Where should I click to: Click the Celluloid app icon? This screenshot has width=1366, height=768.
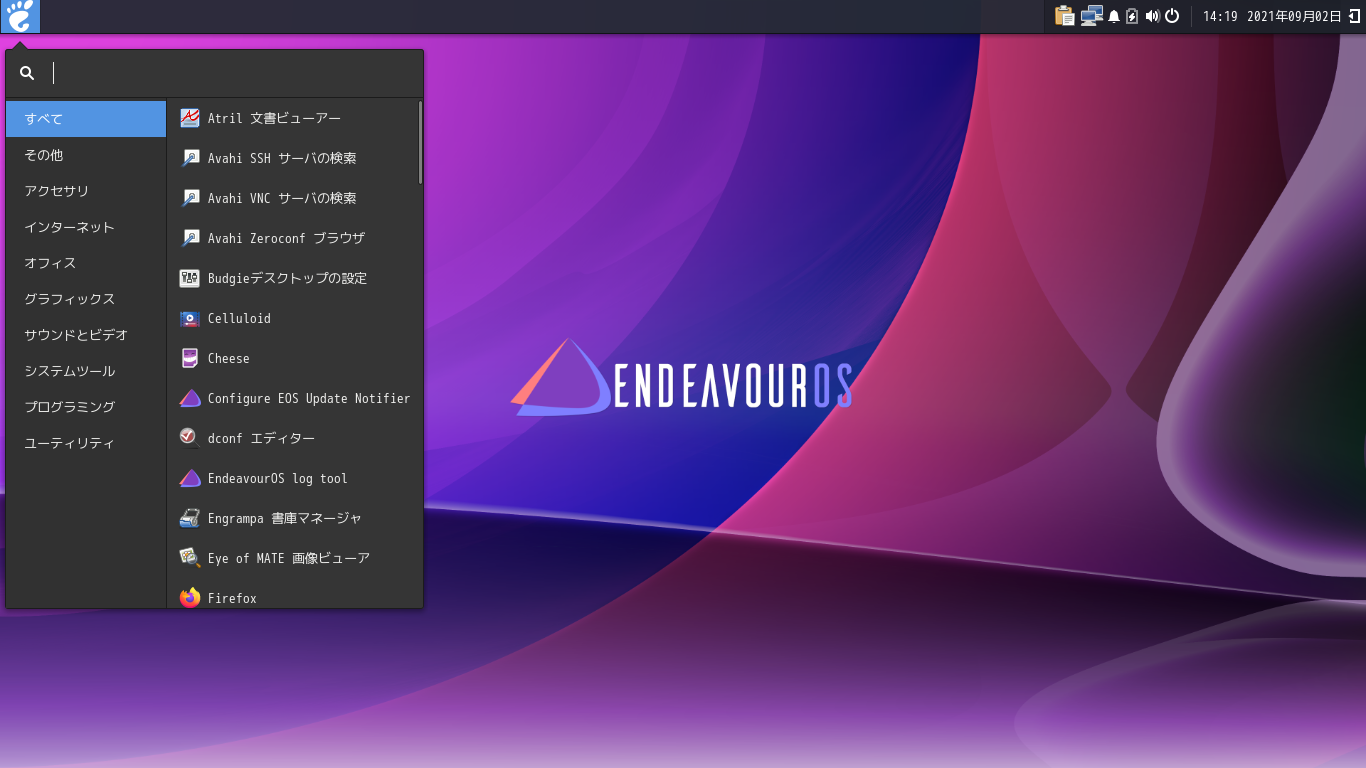point(190,318)
